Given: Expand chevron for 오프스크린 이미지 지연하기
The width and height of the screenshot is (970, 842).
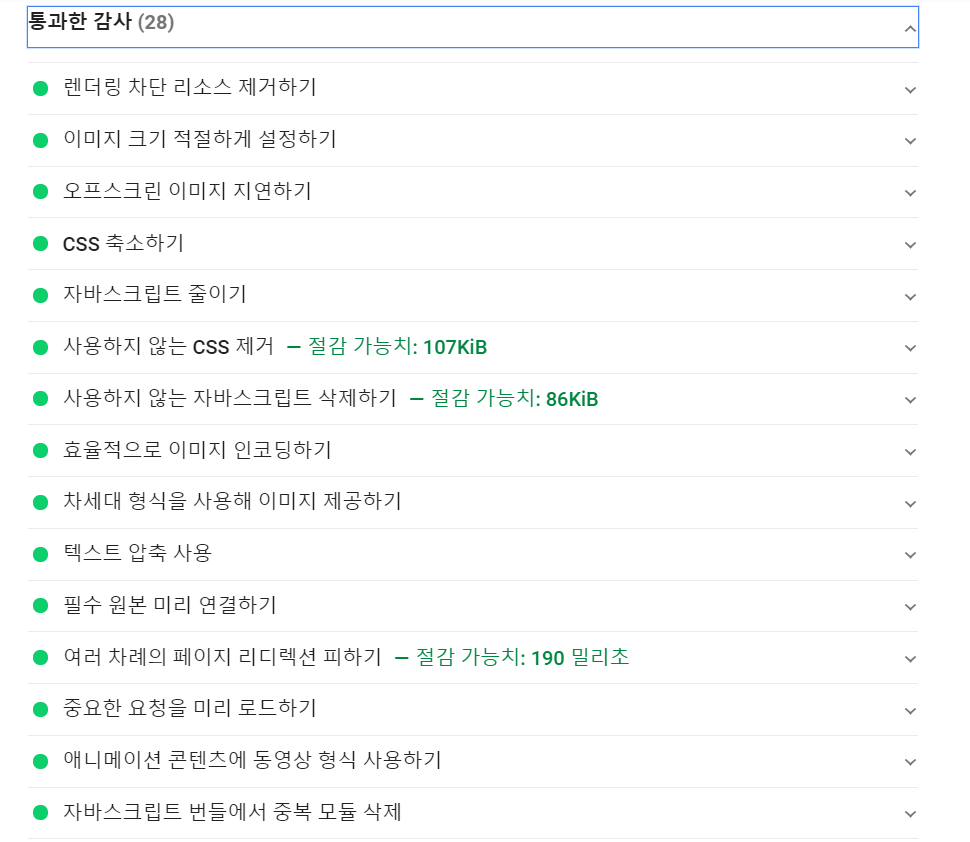Looking at the screenshot, I should pos(910,193).
